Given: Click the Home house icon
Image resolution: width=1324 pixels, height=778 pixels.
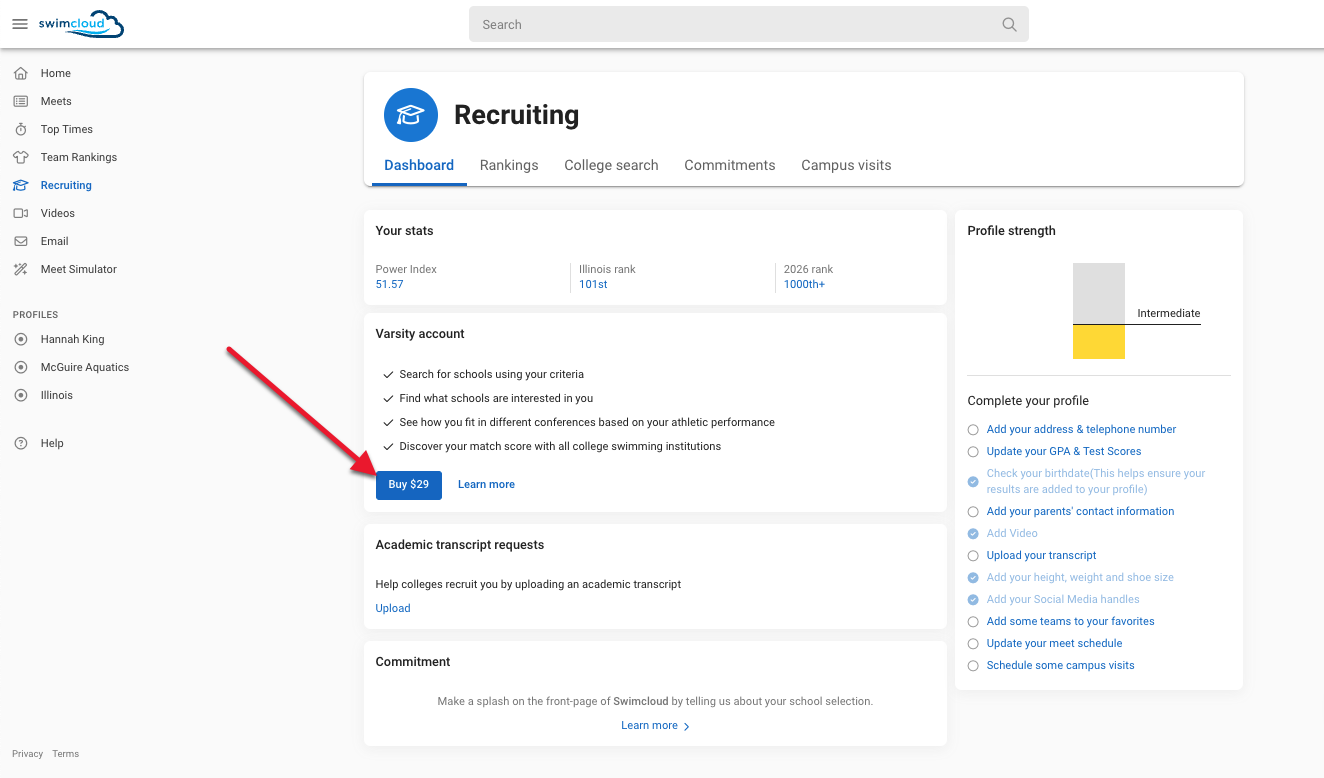Looking at the screenshot, I should pos(21,73).
